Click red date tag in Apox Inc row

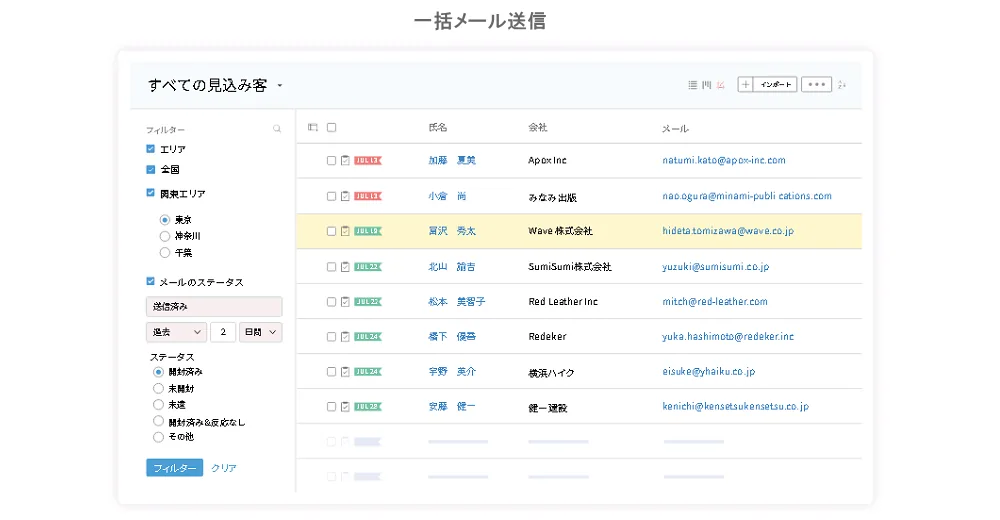click(368, 161)
